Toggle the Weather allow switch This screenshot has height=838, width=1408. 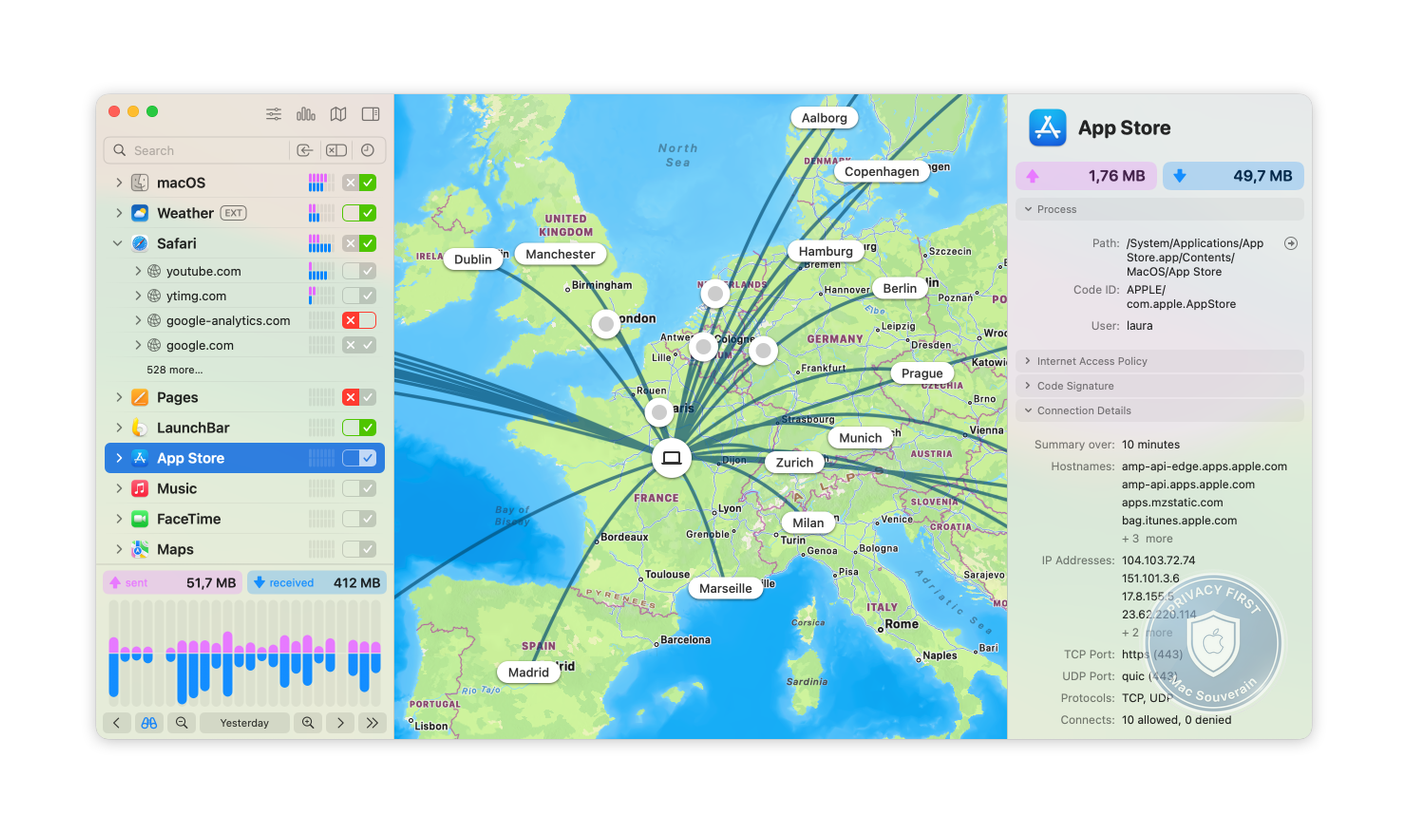pyautogui.click(x=359, y=213)
